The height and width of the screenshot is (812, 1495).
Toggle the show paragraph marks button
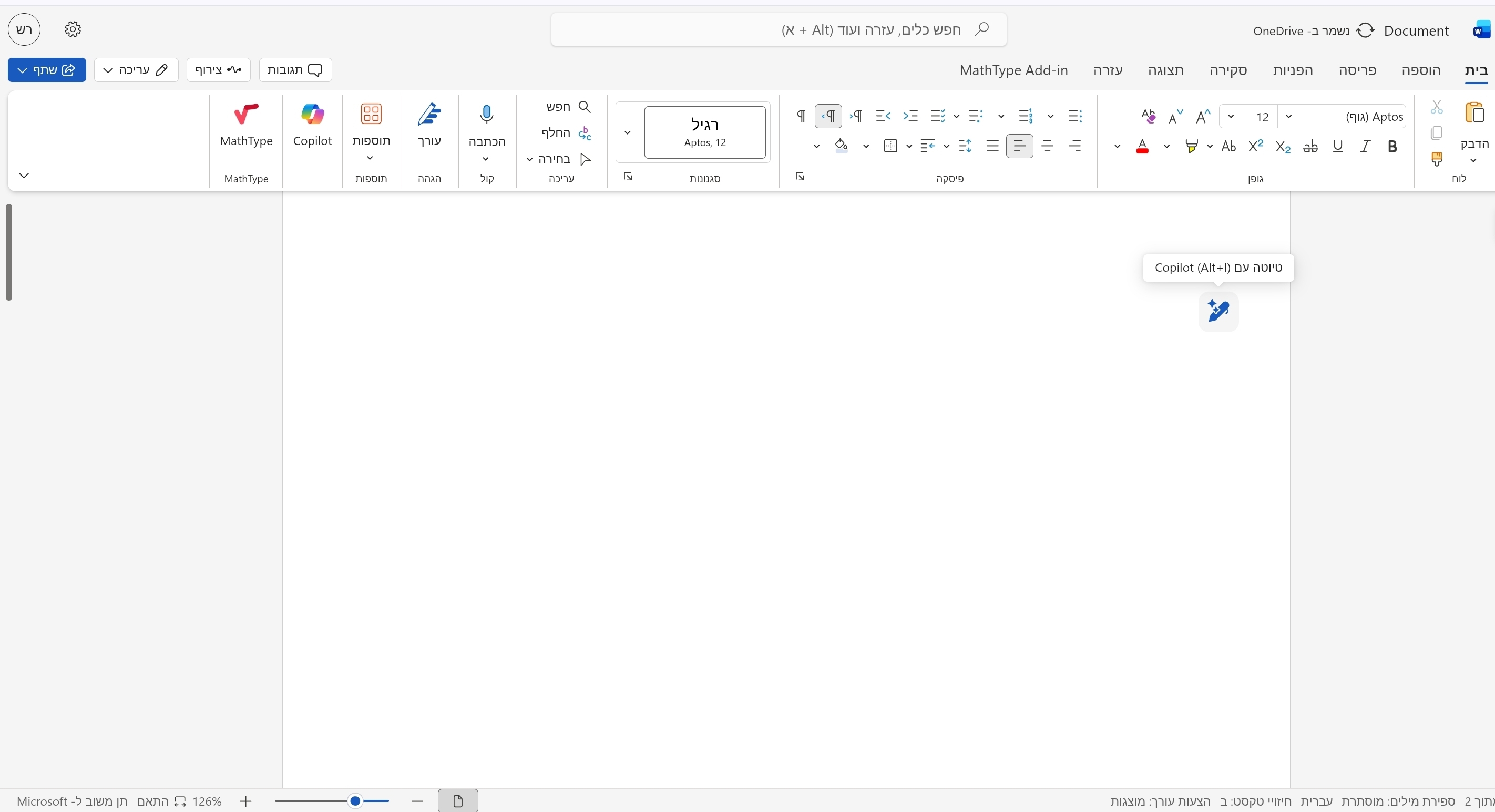(801, 116)
